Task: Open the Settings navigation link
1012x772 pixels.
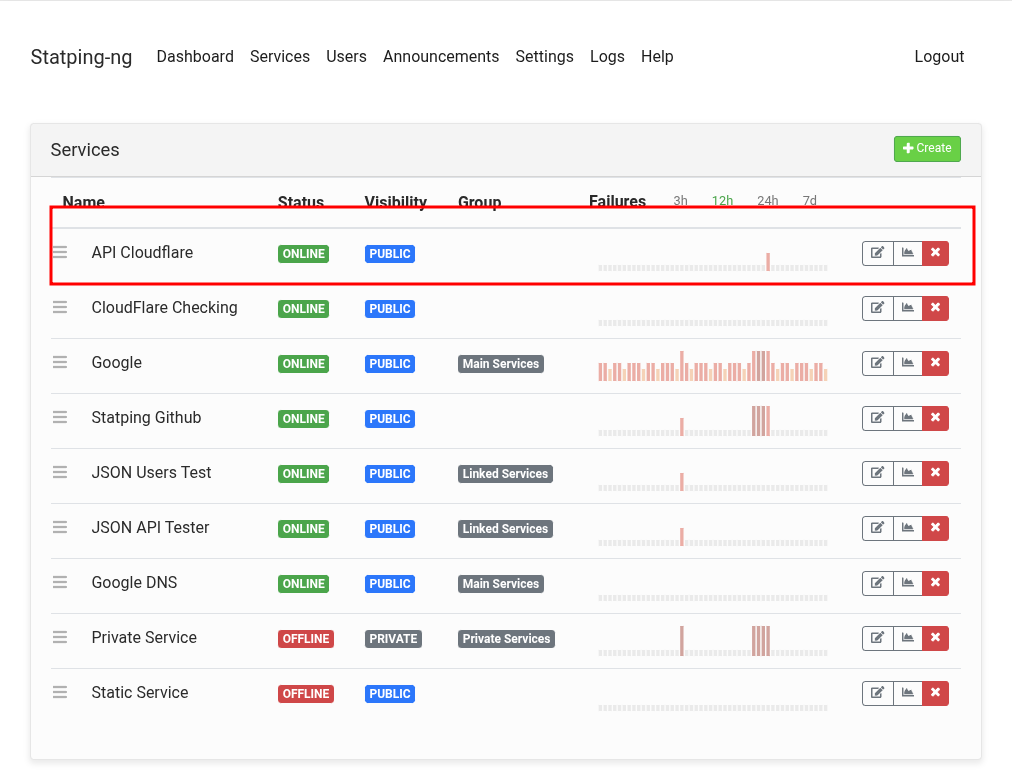Action: [x=544, y=57]
